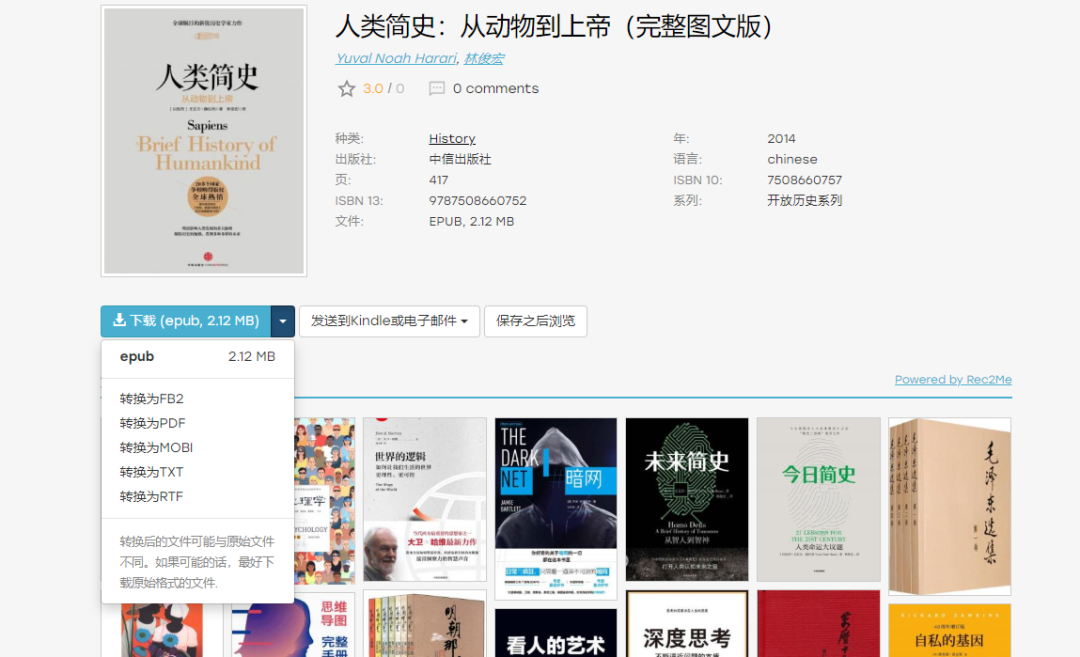Image resolution: width=1080 pixels, height=657 pixels.
Task: Click the file info EPUB, 2.12 MB
Action: (472, 221)
